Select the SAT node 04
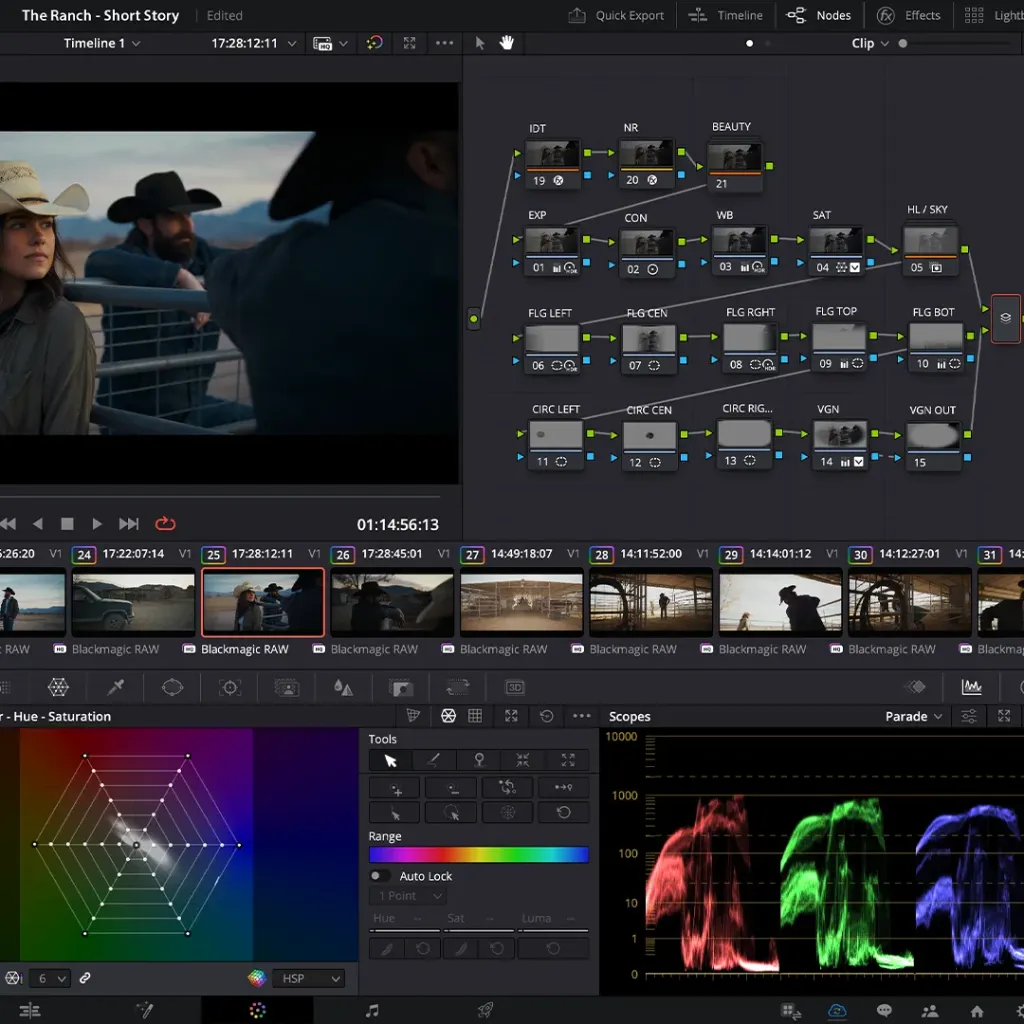This screenshot has height=1024, width=1024. pos(836,251)
